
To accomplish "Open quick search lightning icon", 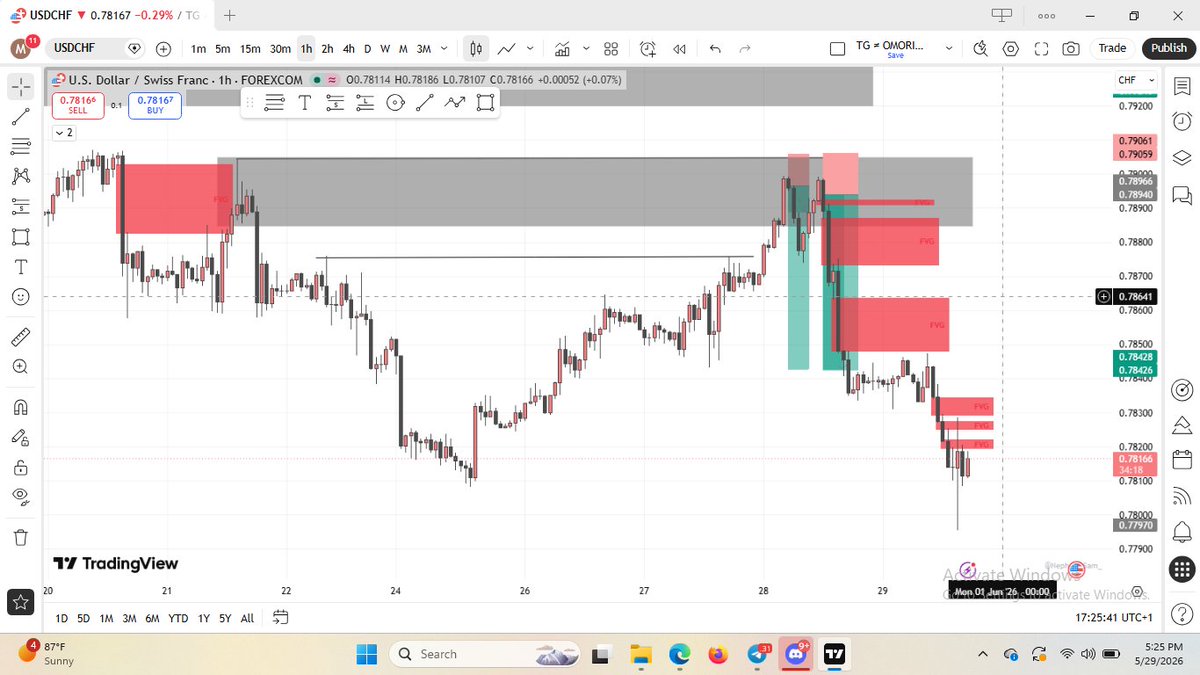I will pos(980,48).
